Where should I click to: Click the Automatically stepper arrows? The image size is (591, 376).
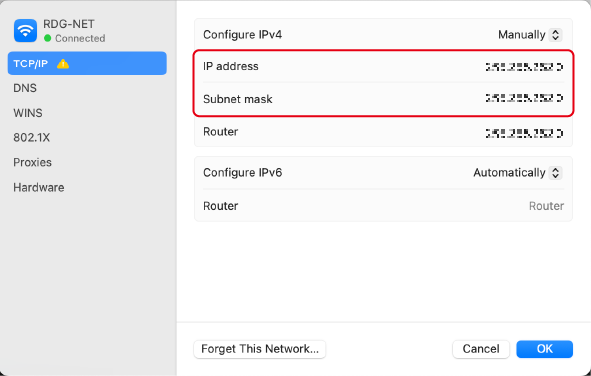click(x=555, y=173)
